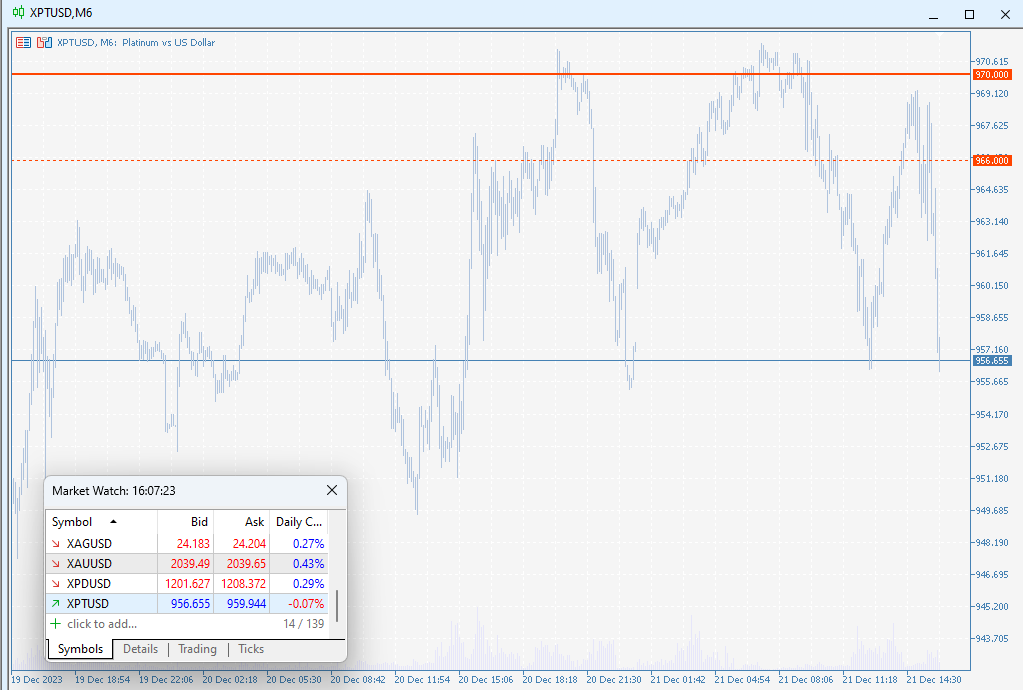Screen dimensions: 1023x690
Task: Sort by the Symbol column header
Action: point(102,522)
